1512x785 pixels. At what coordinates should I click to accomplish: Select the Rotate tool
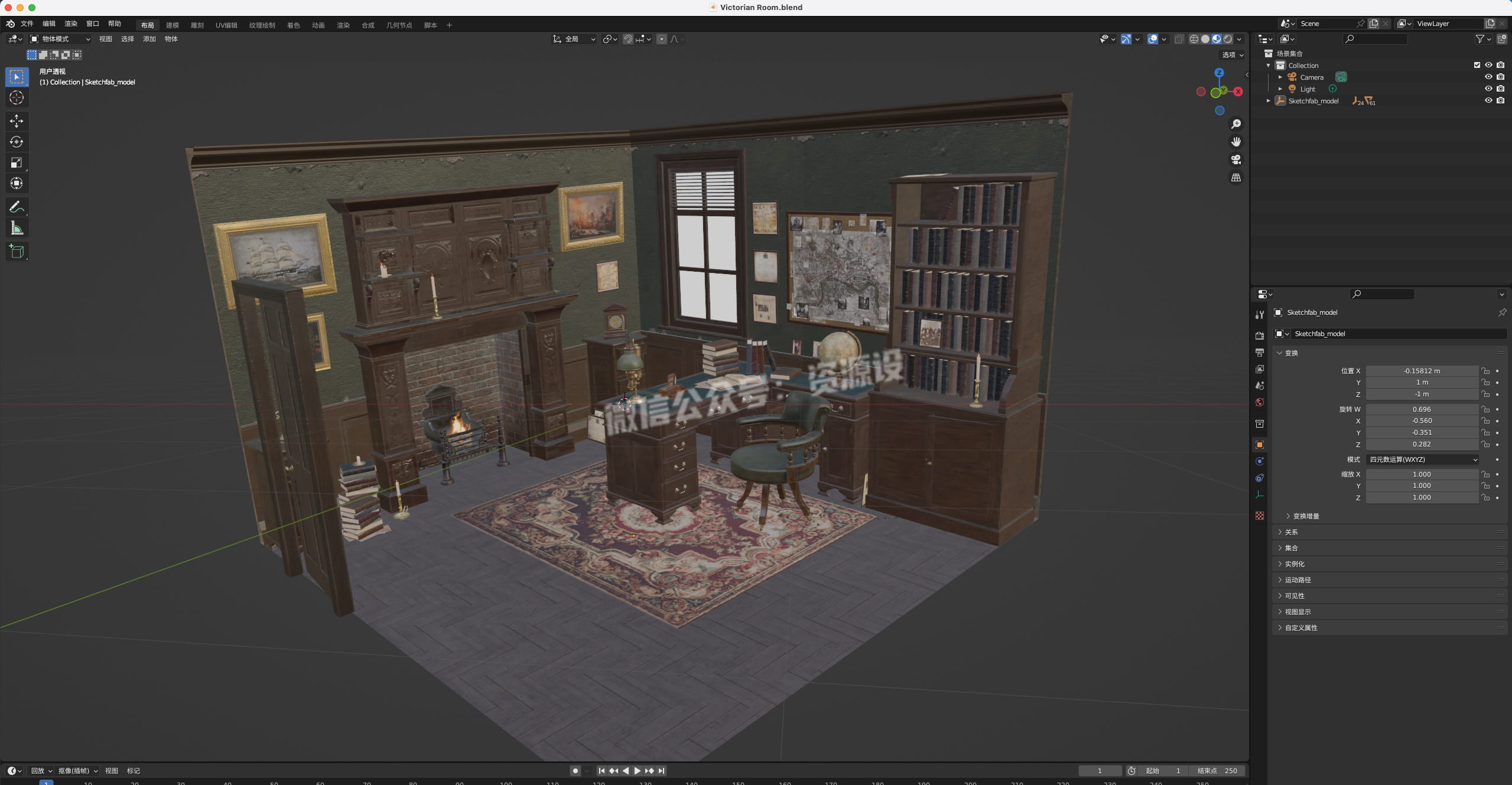pos(17,142)
